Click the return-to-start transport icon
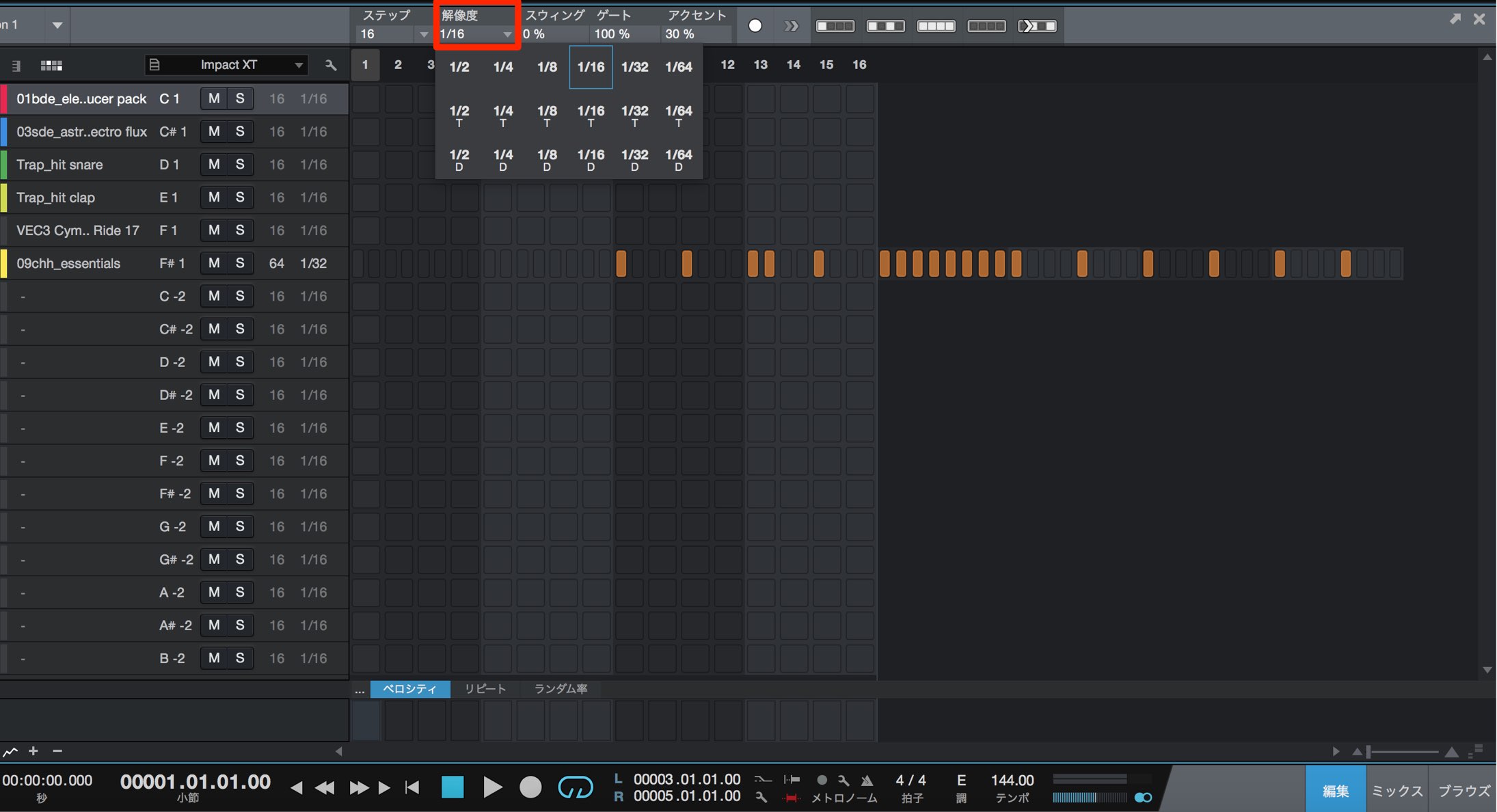 tap(412, 787)
